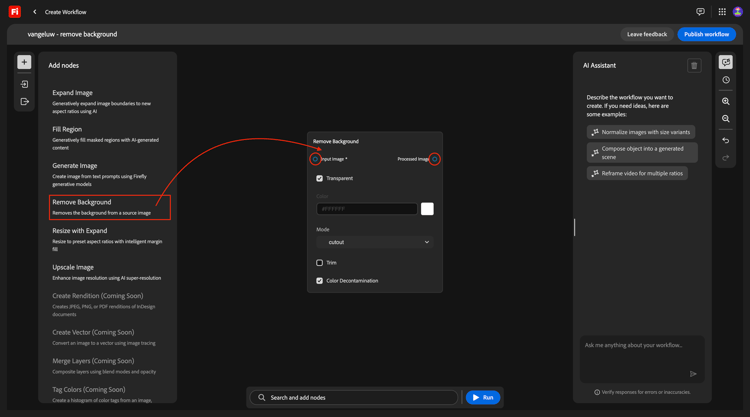The width and height of the screenshot is (750, 417).
Task: Click the Search and add nodes field
Action: (x=354, y=397)
